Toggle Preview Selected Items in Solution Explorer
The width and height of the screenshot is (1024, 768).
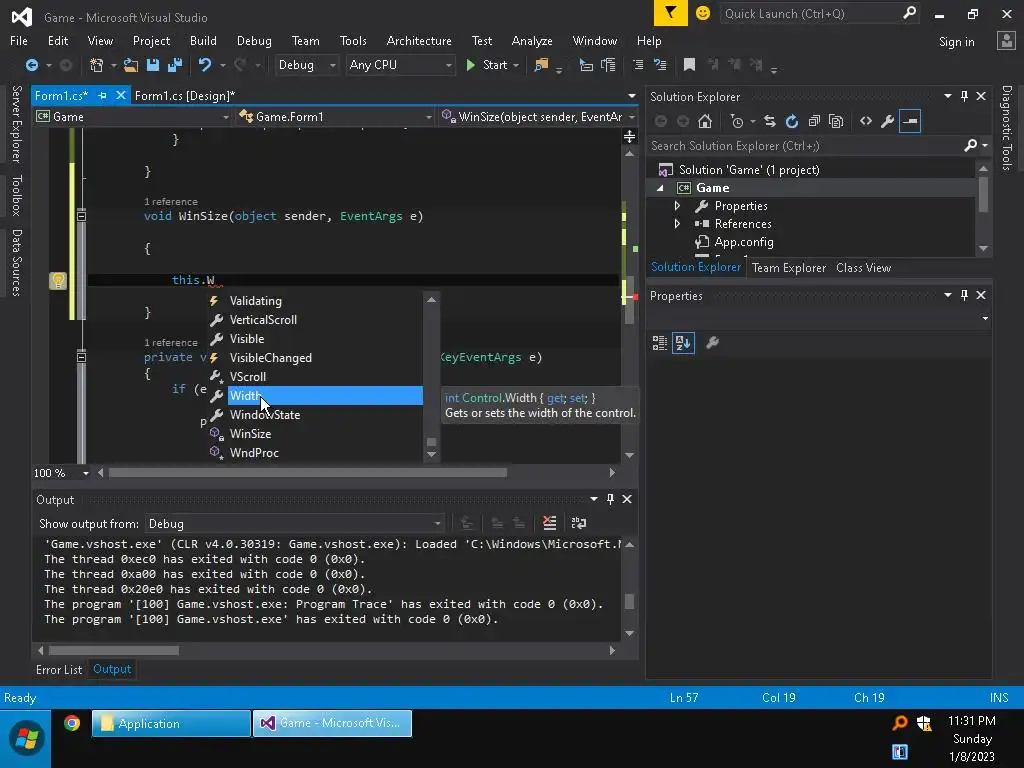[x=910, y=121]
